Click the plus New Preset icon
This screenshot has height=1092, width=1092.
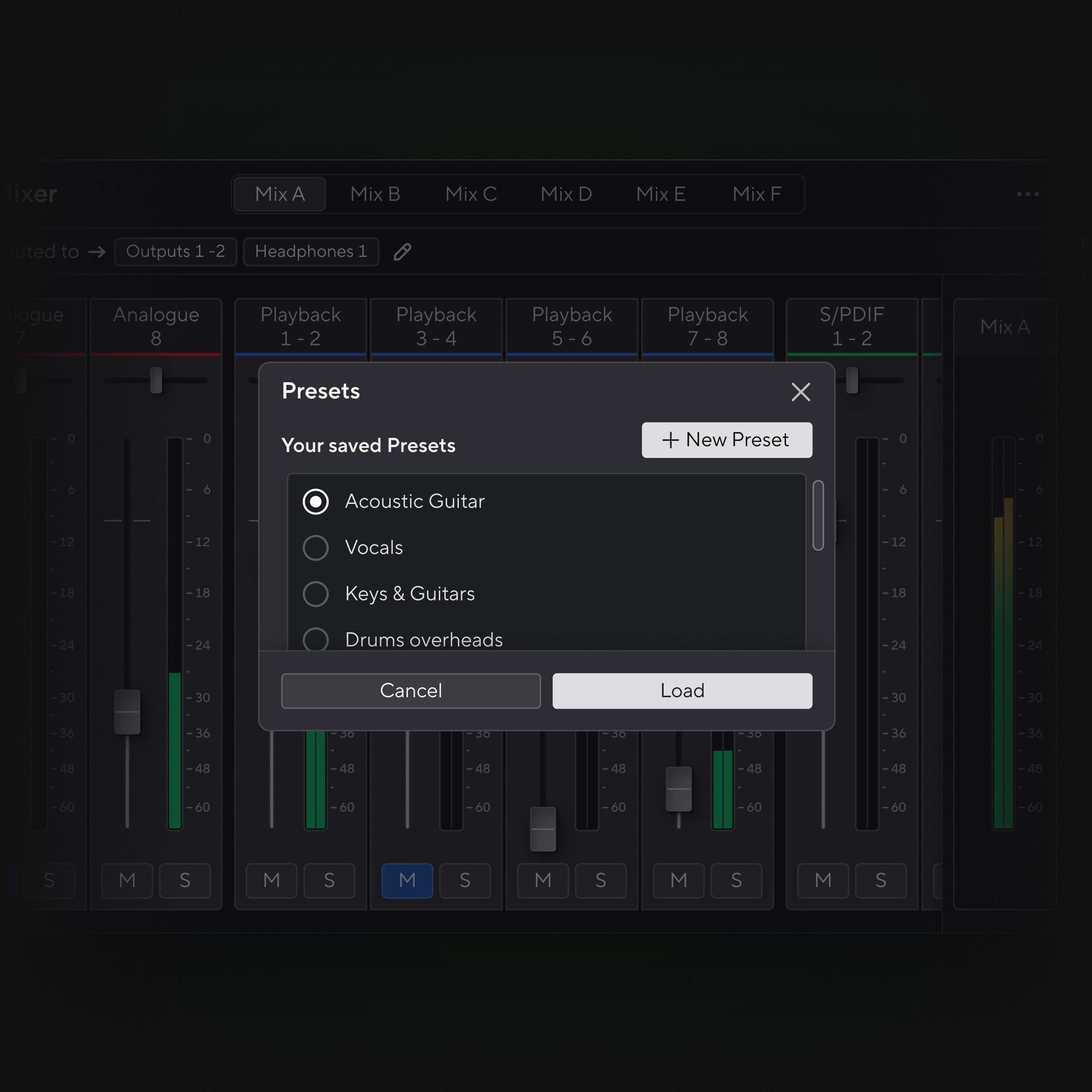point(671,440)
